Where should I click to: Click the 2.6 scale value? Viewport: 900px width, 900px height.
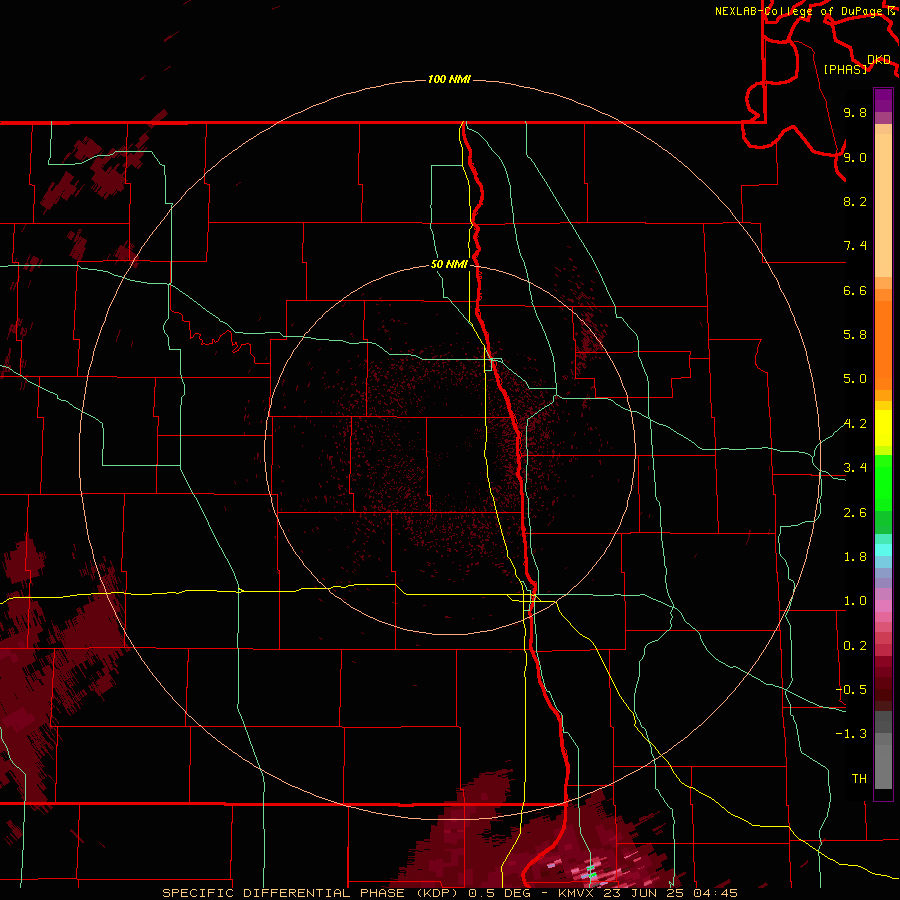[x=855, y=513]
